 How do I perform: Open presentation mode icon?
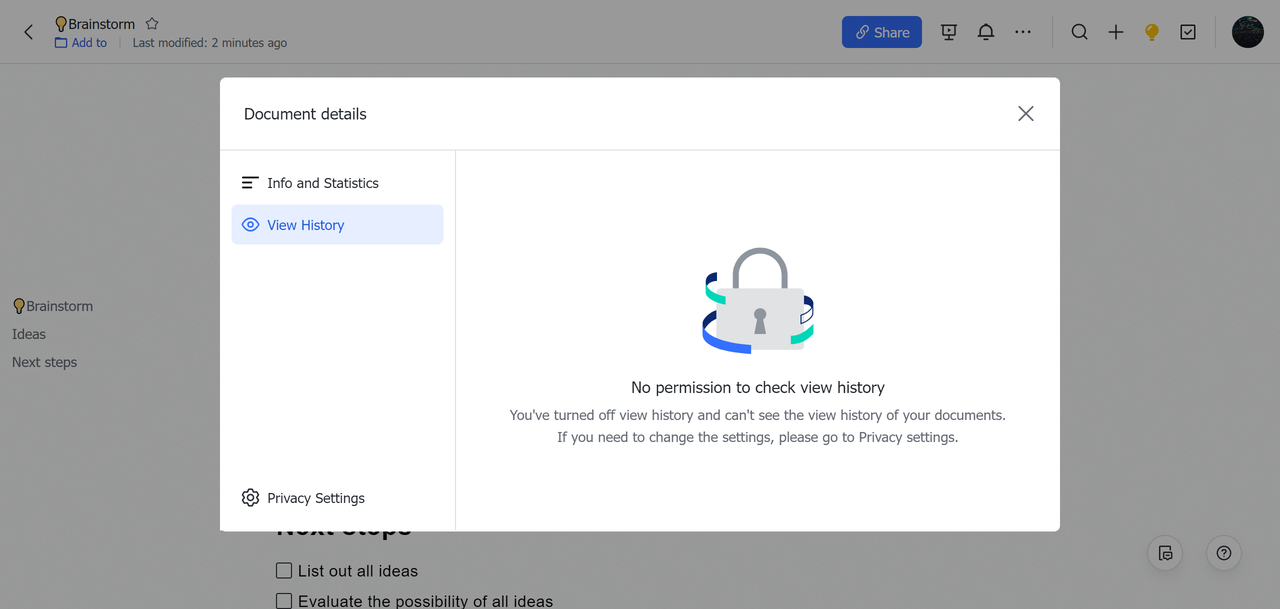click(949, 32)
